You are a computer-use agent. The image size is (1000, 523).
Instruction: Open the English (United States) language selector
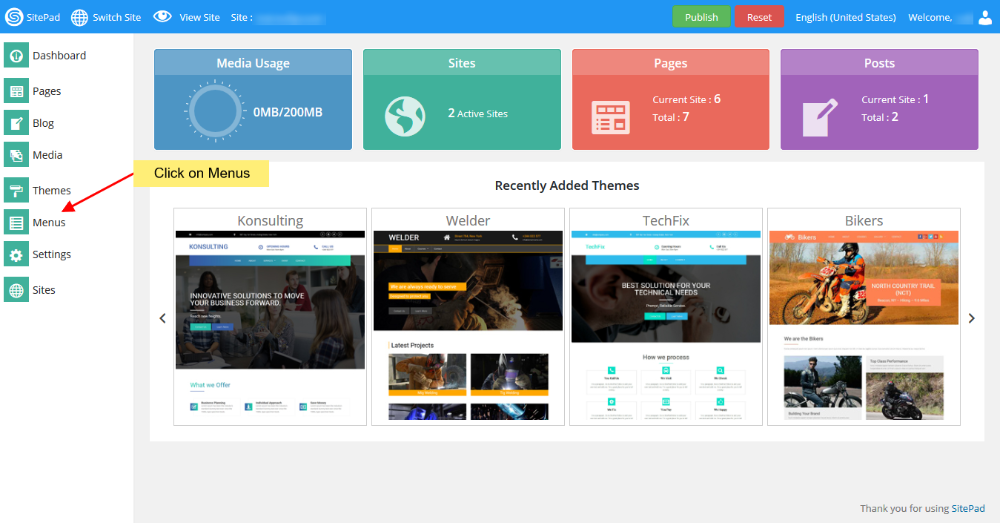(846, 17)
